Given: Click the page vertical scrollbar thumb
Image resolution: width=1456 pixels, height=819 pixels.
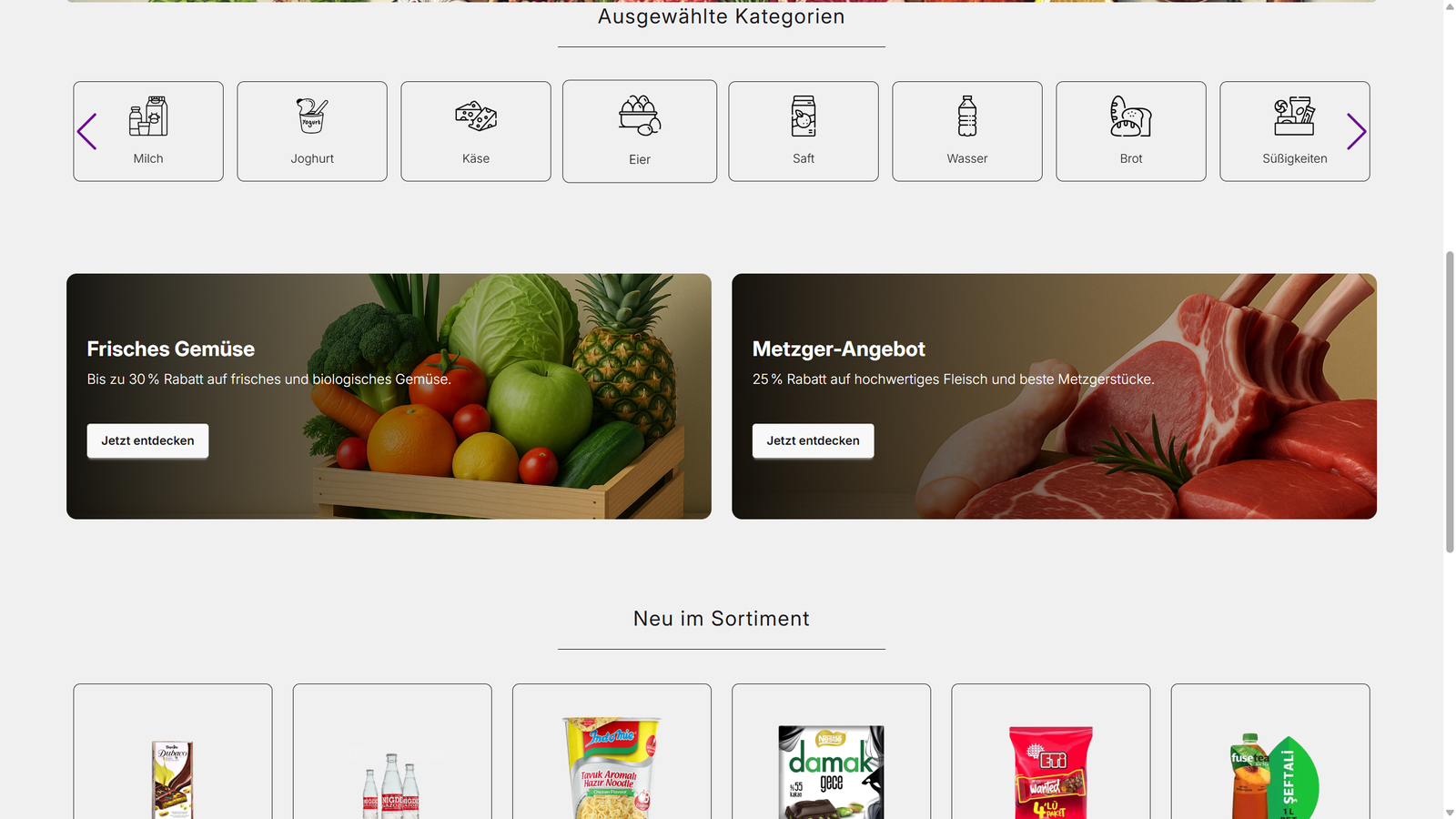Looking at the screenshot, I should 1450,402.
